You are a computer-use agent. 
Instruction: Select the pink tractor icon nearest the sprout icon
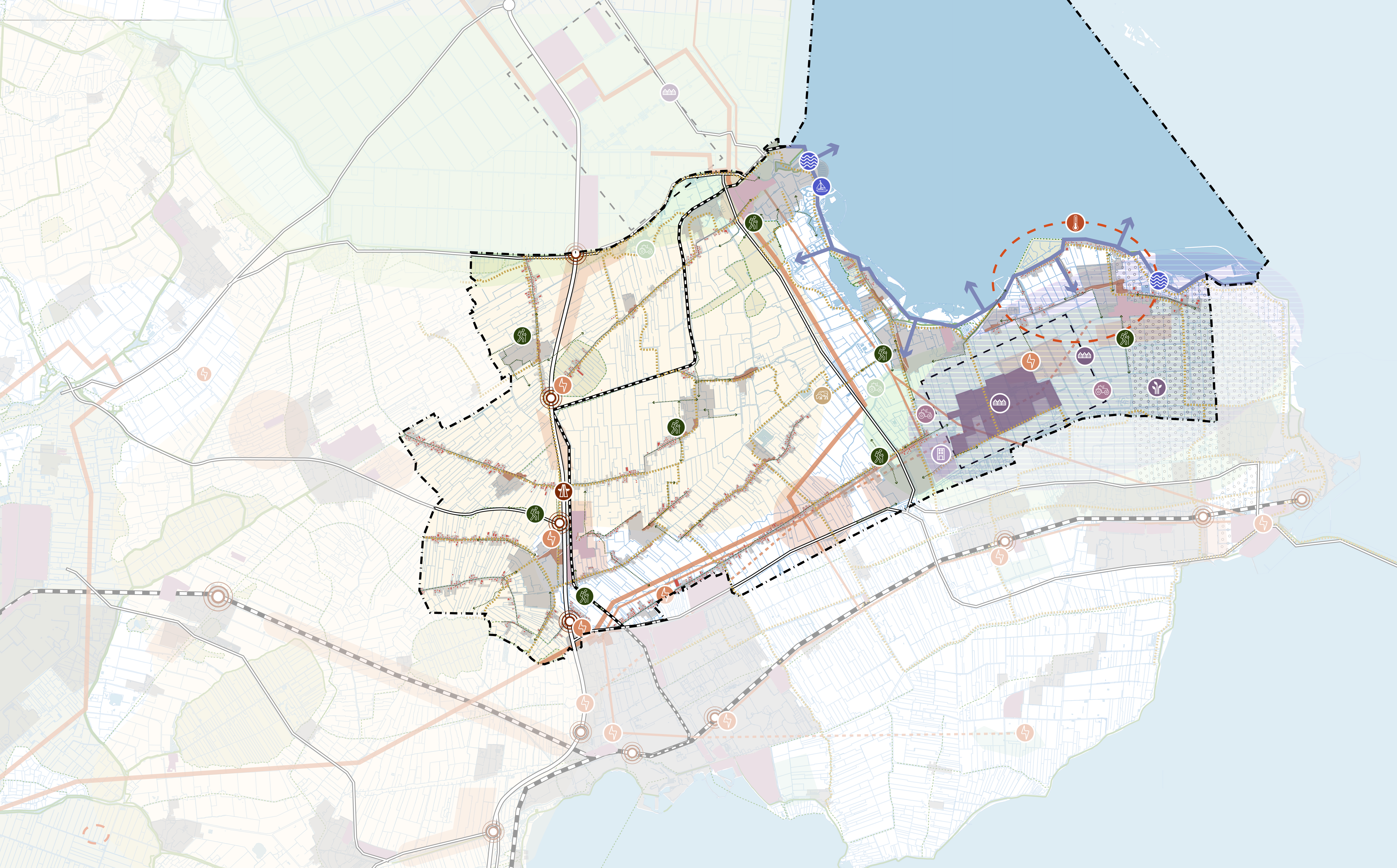click(x=1102, y=390)
